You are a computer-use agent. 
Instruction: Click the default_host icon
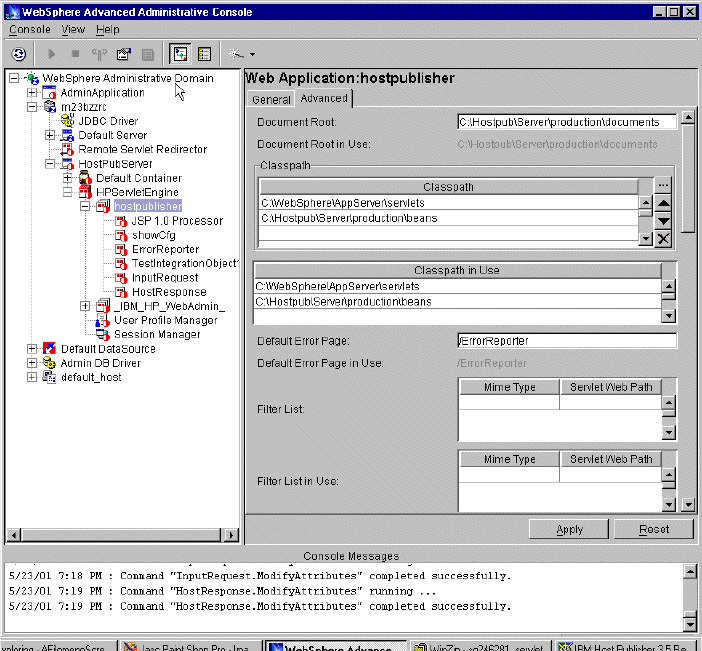click(49, 377)
